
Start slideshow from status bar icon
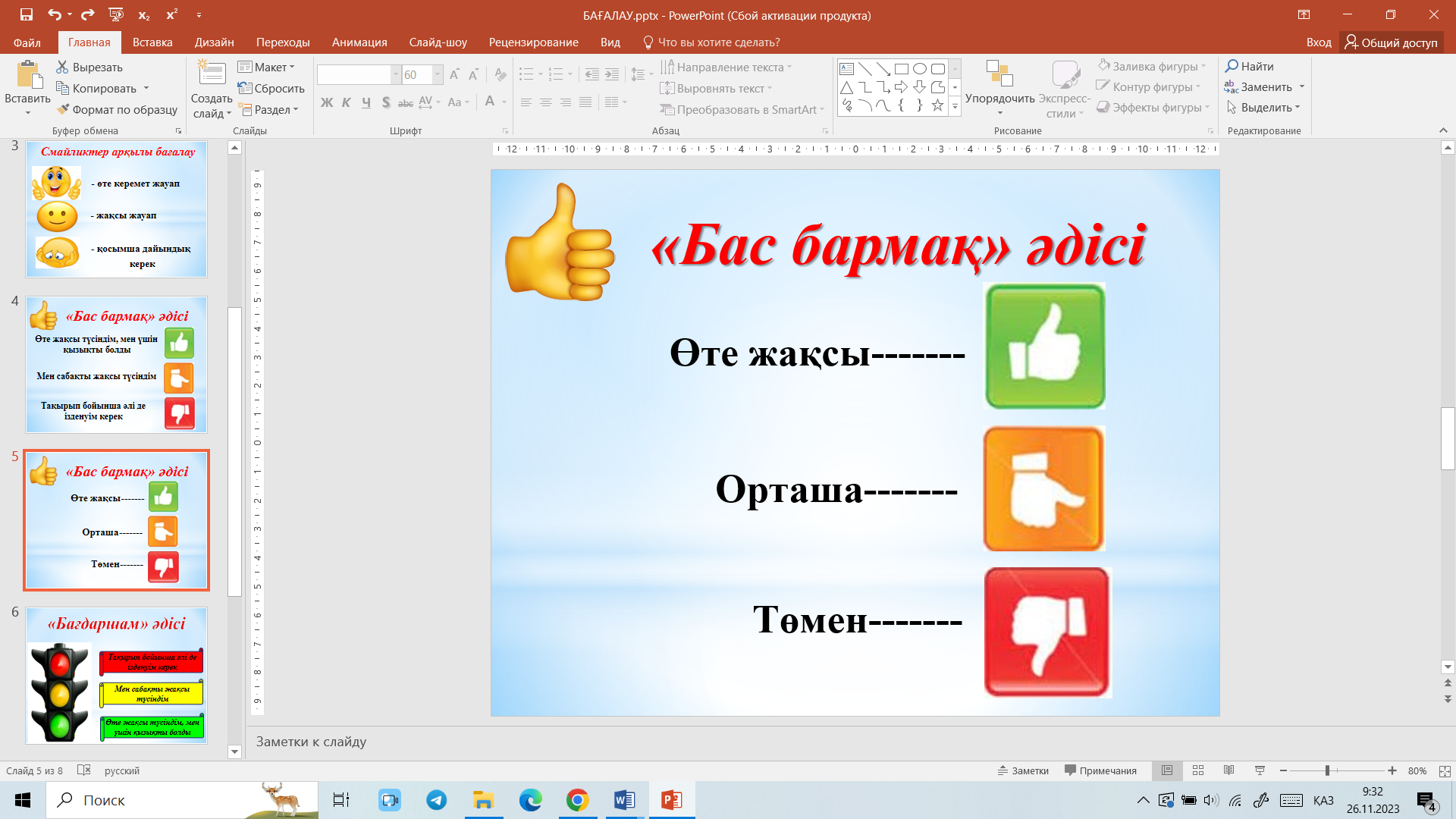pyautogui.click(x=1260, y=770)
